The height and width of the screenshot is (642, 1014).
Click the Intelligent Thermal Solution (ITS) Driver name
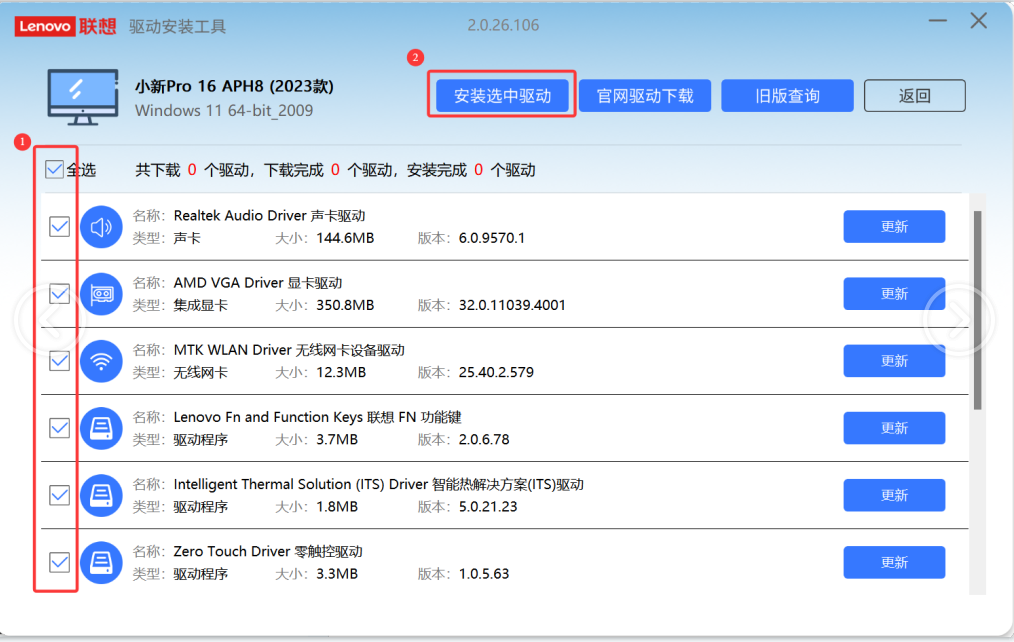click(x=378, y=485)
